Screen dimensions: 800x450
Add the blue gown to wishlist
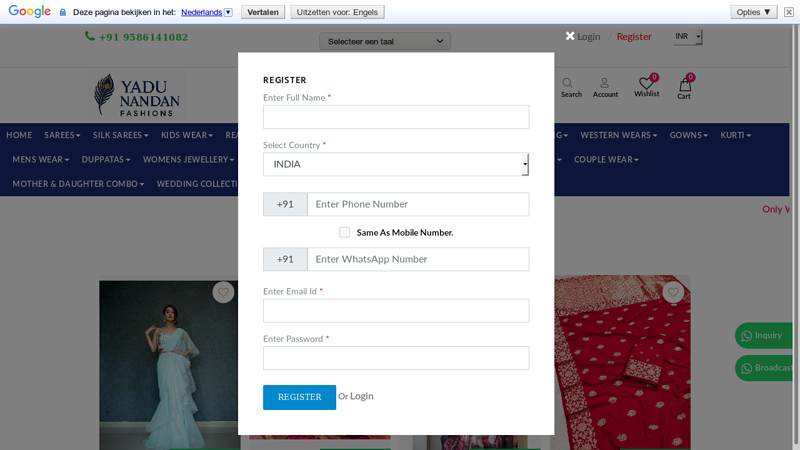[x=223, y=292]
